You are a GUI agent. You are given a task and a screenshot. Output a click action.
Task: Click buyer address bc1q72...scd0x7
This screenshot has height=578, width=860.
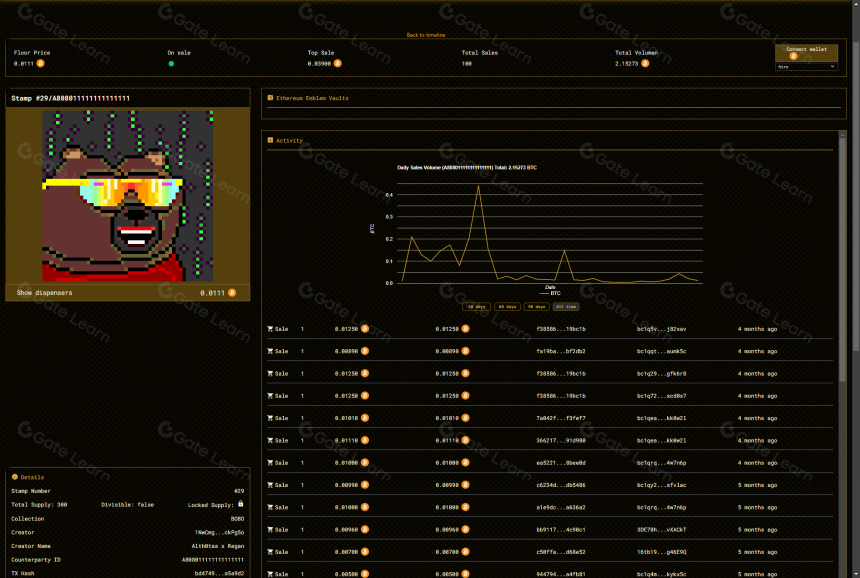point(661,395)
